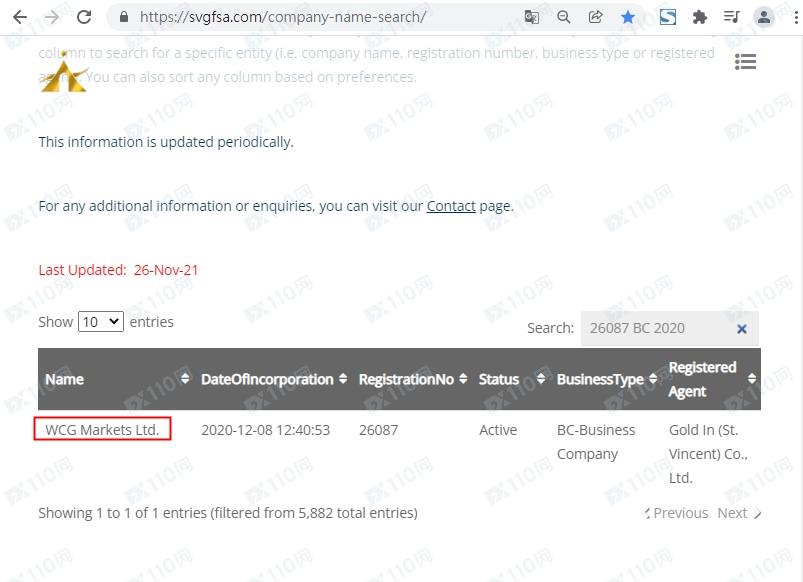Viewport: 803px width, 582px height.
Task: Go to Next results page
Action: pos(739,513)
